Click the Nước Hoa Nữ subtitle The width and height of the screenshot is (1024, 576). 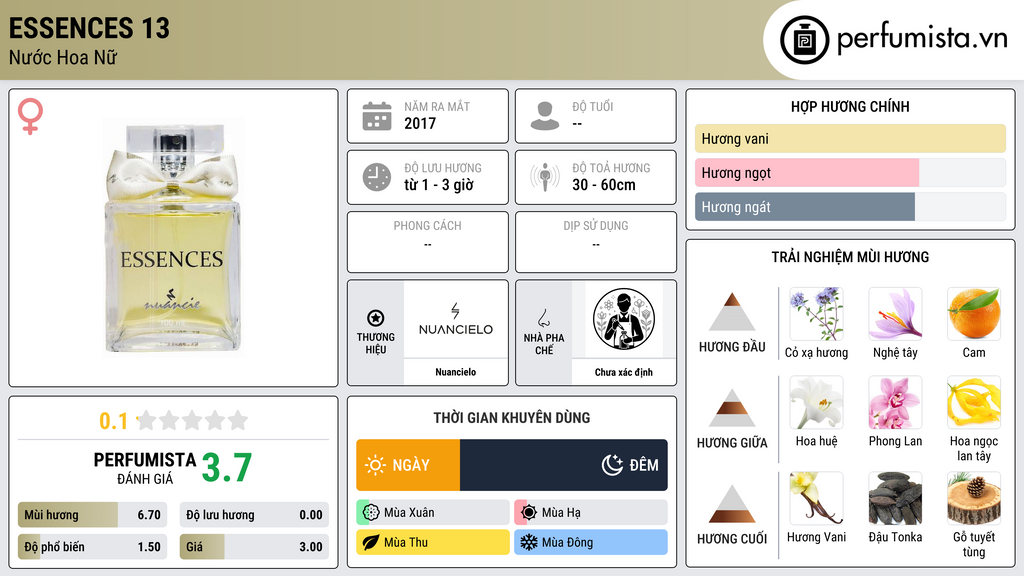(63, 57)
